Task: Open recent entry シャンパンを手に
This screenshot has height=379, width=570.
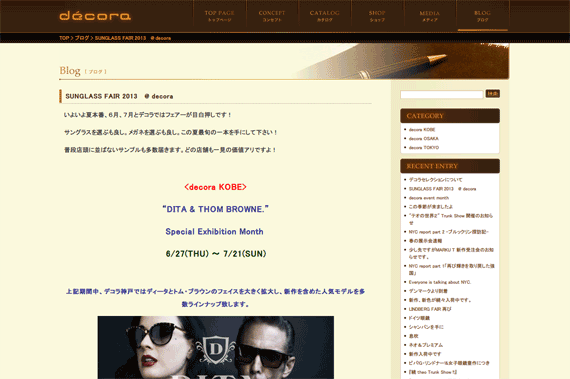Action: 426,327
